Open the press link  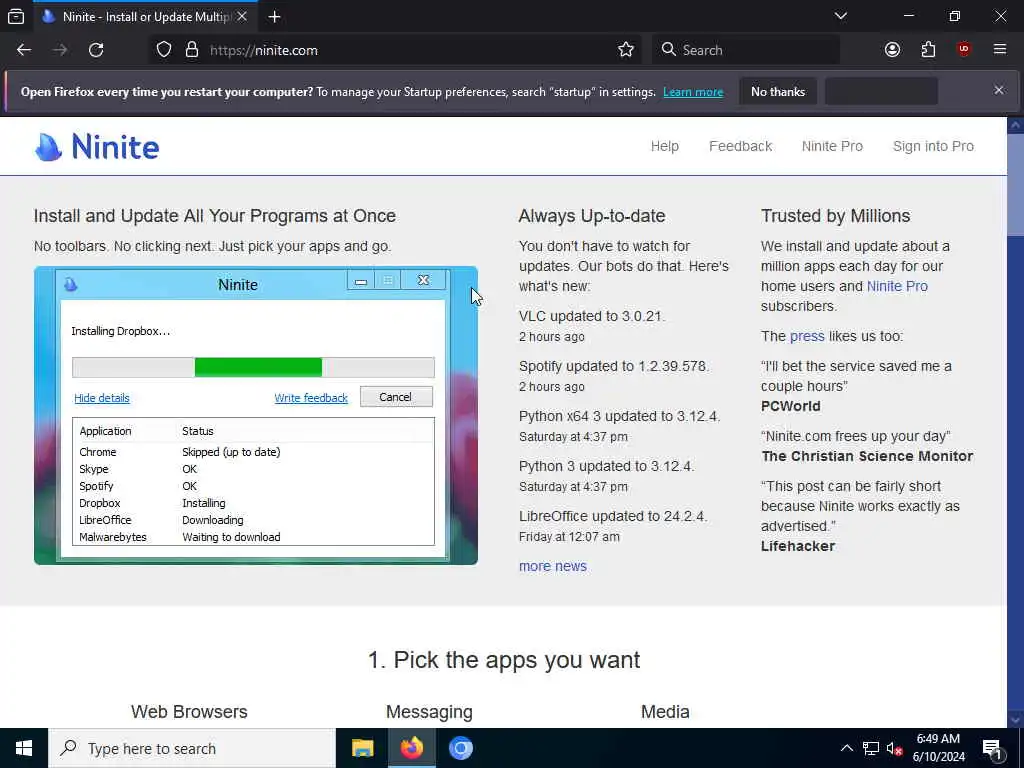click(807, 336)
